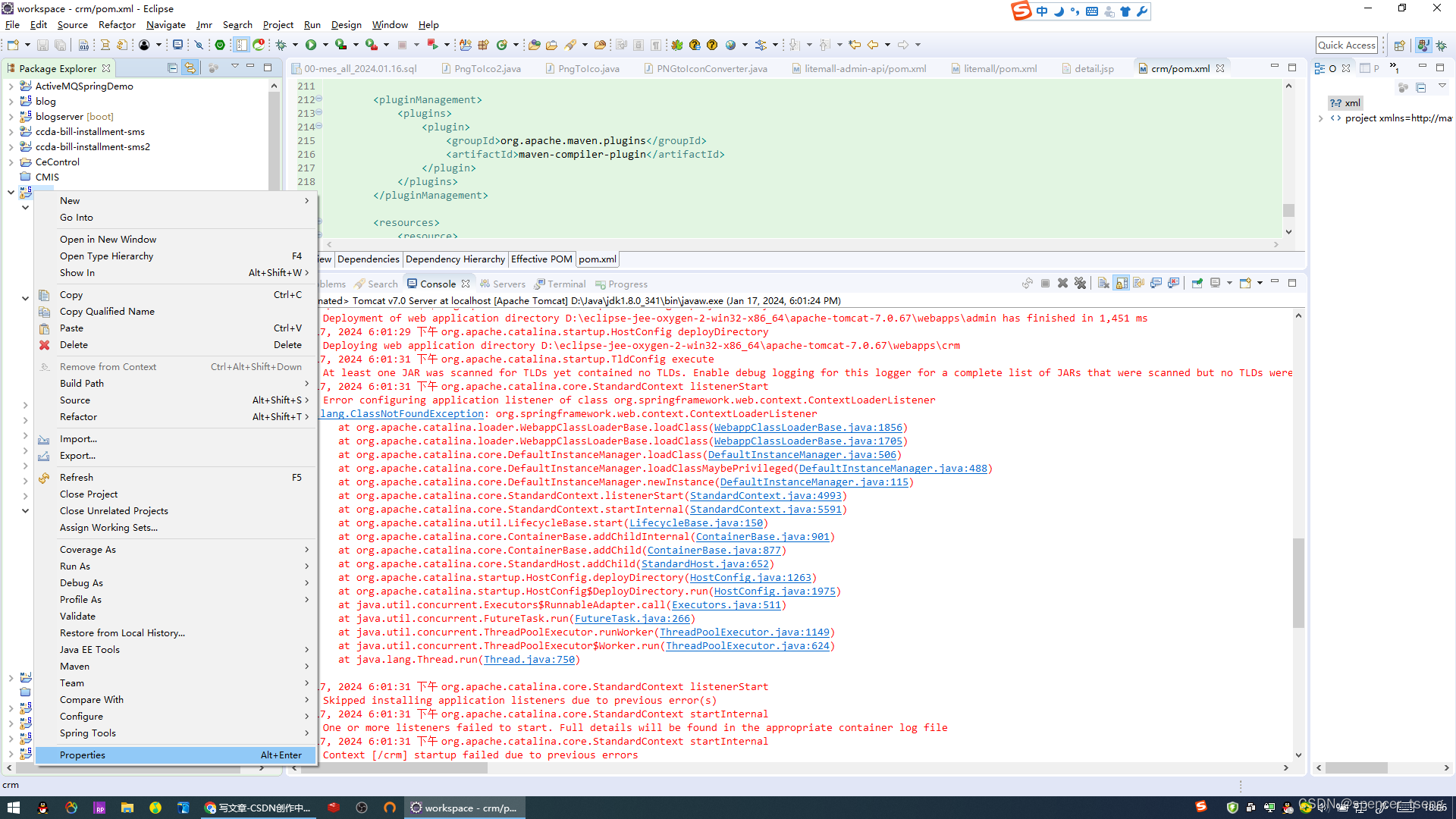The image size is (1456, 819).
Task: Click the Quick Access button
Action: [1347, 45]
